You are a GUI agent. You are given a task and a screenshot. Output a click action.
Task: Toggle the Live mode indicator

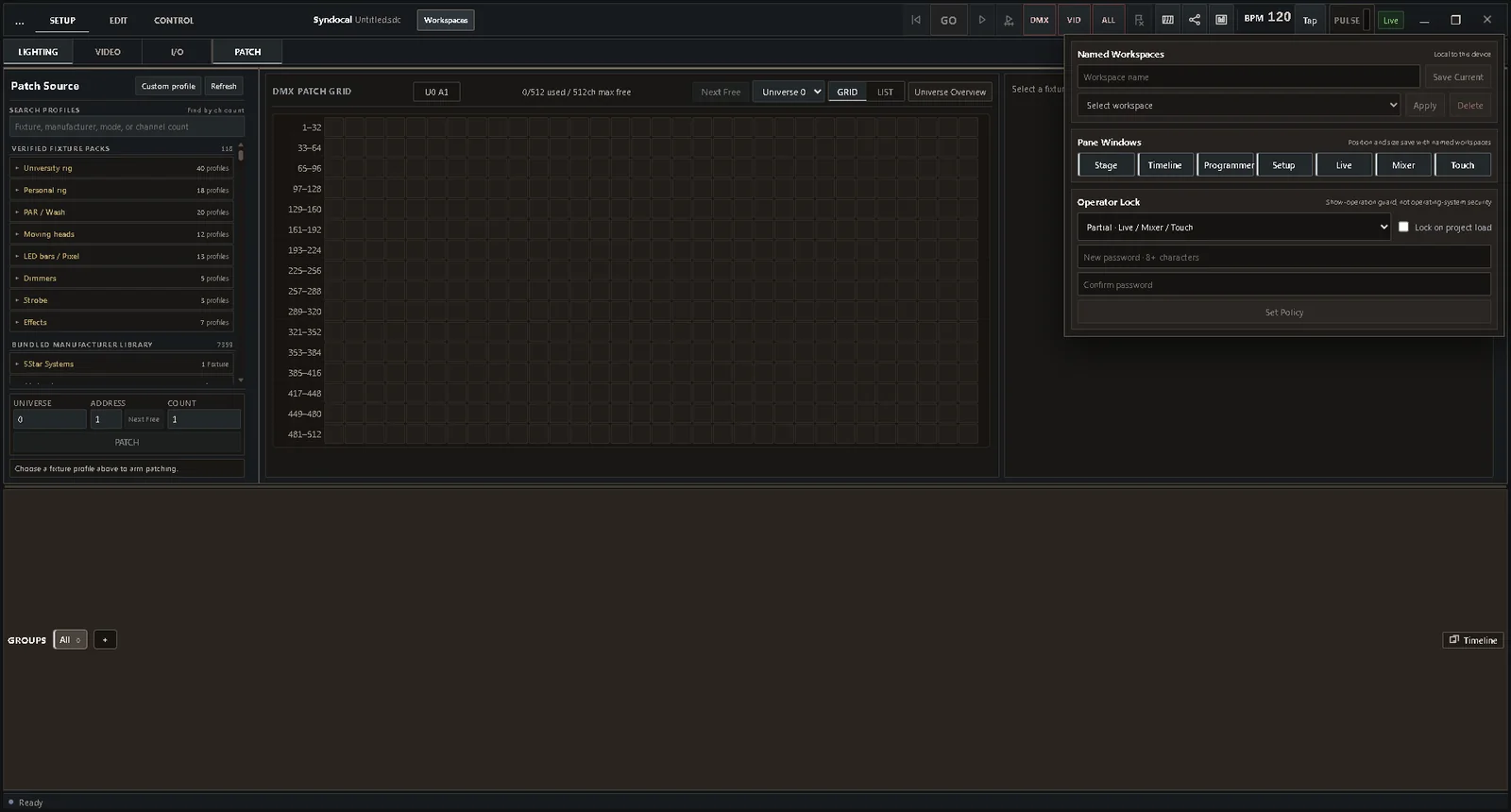point(1391,21)
